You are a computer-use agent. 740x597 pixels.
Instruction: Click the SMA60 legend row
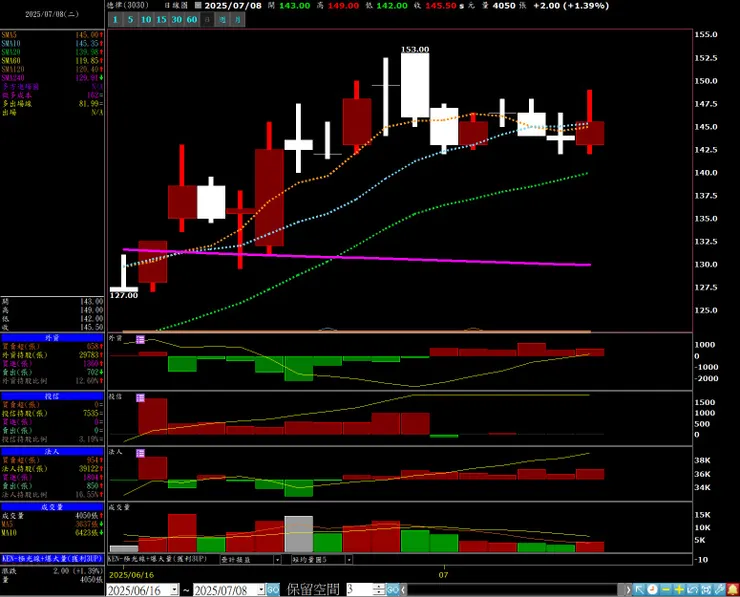pos(52,61)
